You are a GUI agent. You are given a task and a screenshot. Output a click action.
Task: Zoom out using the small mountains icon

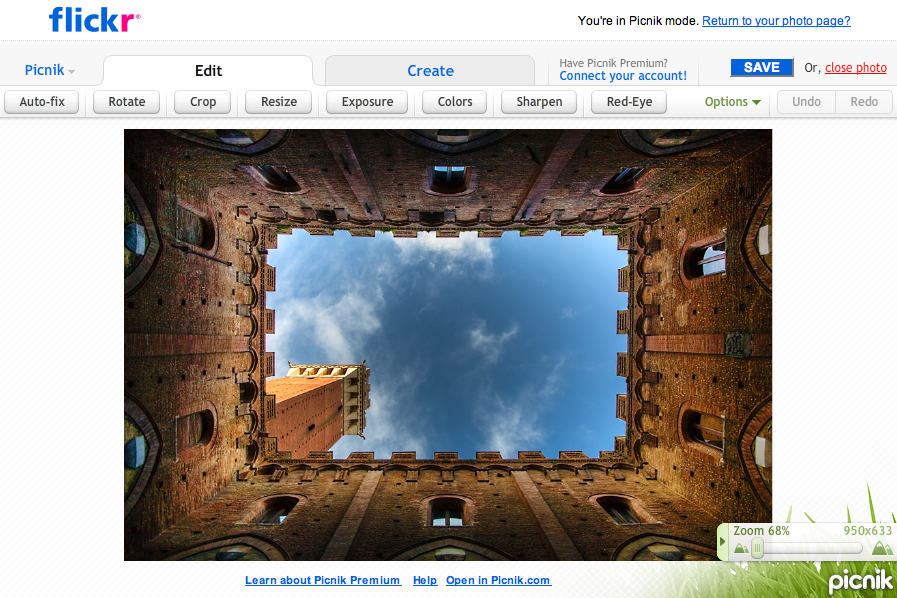tap(739, 548)
